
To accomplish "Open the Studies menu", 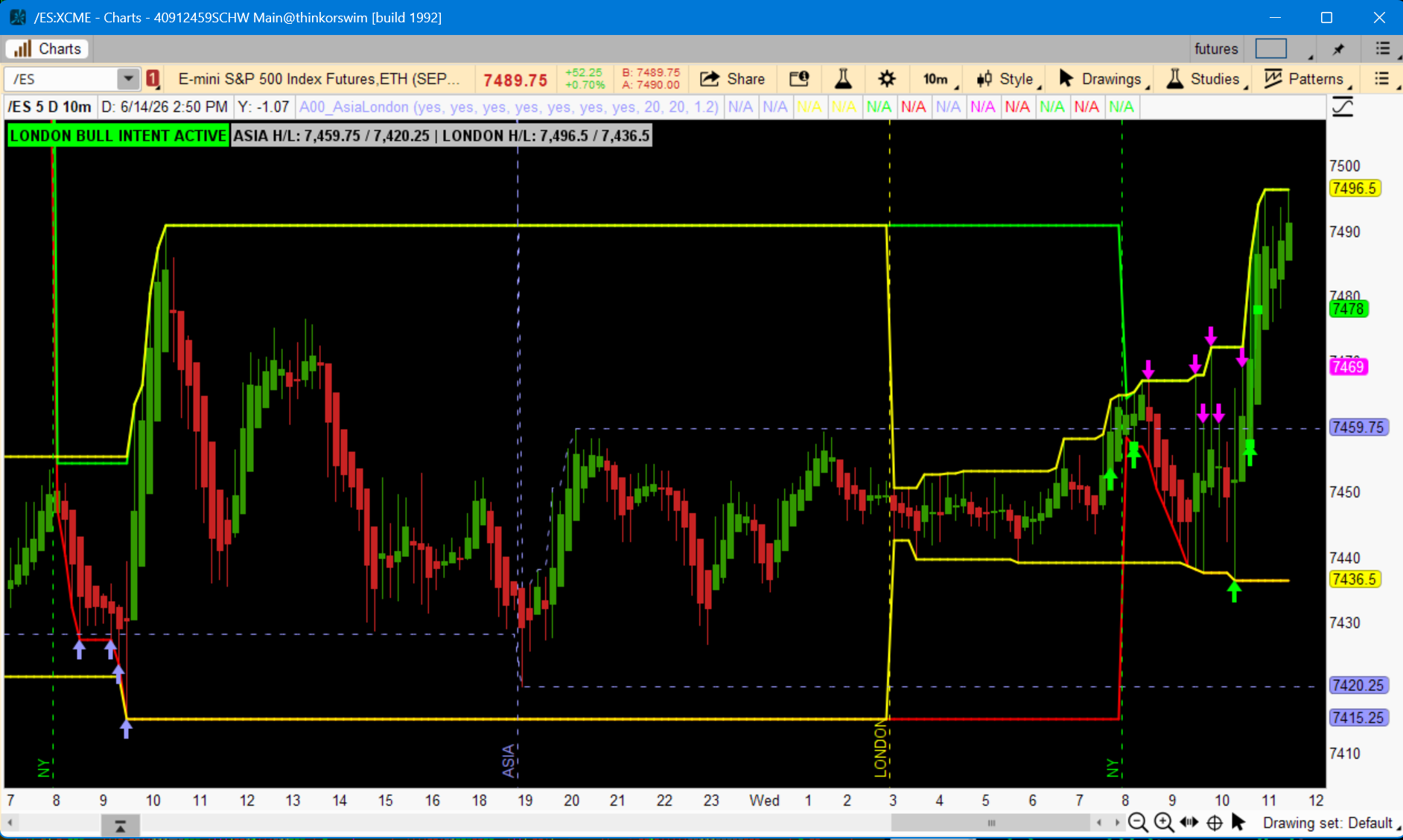I will pos(1205,79).
